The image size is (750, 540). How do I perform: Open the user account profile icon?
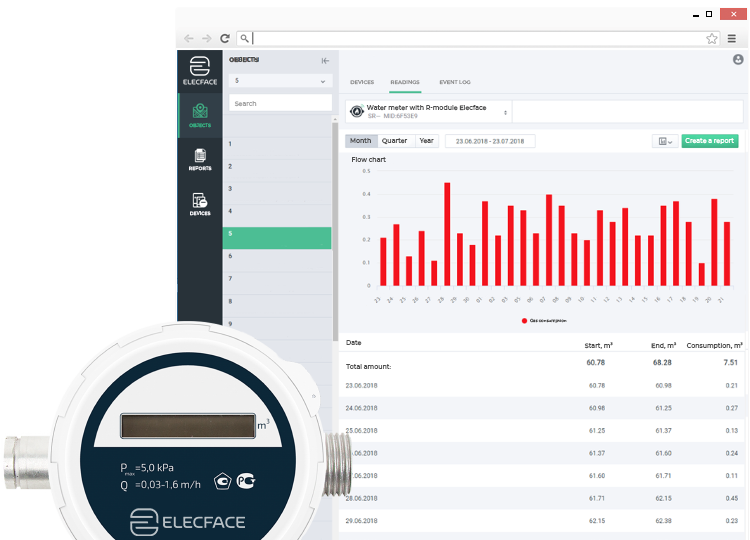(738, 59)
